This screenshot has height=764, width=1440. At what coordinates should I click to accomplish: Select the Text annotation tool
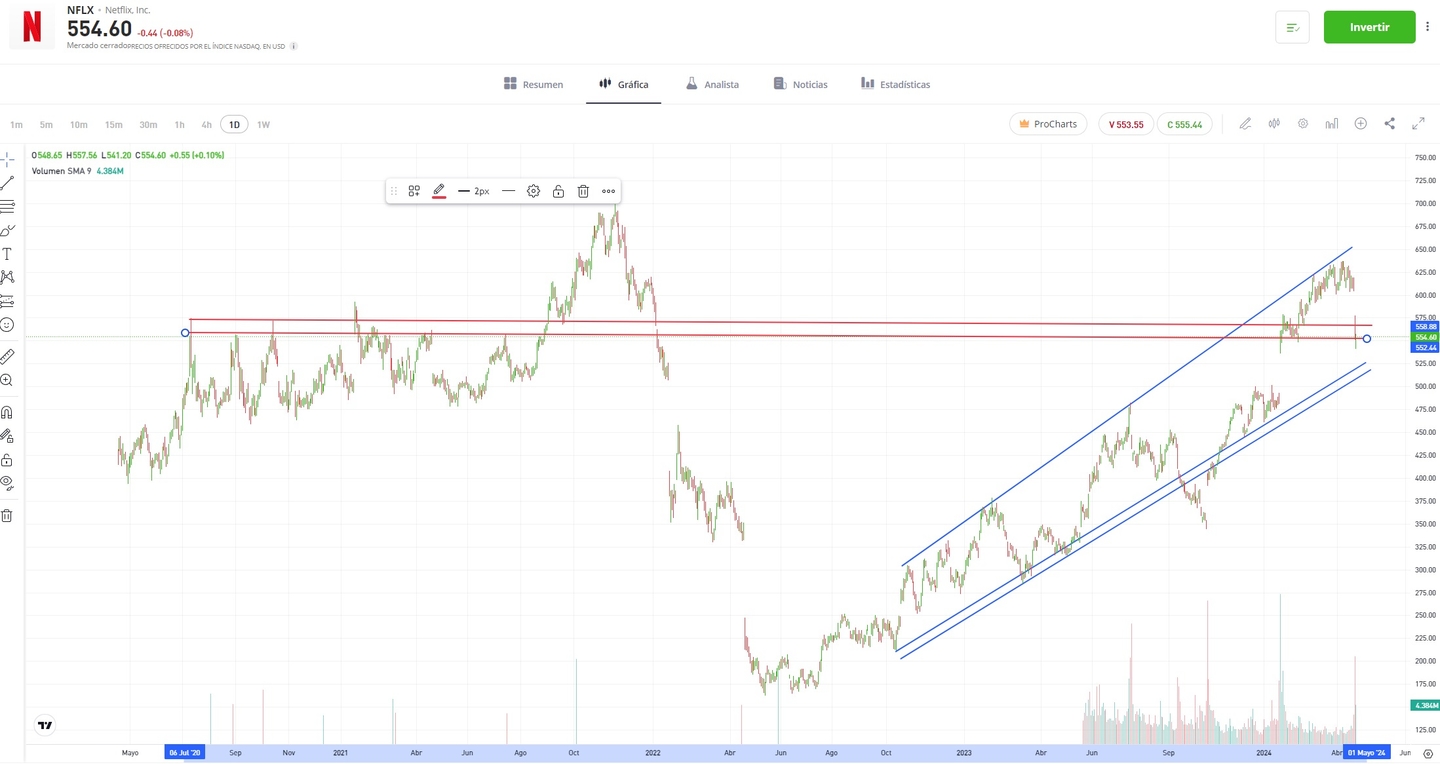pyautogui.click(x=7, y=254)
